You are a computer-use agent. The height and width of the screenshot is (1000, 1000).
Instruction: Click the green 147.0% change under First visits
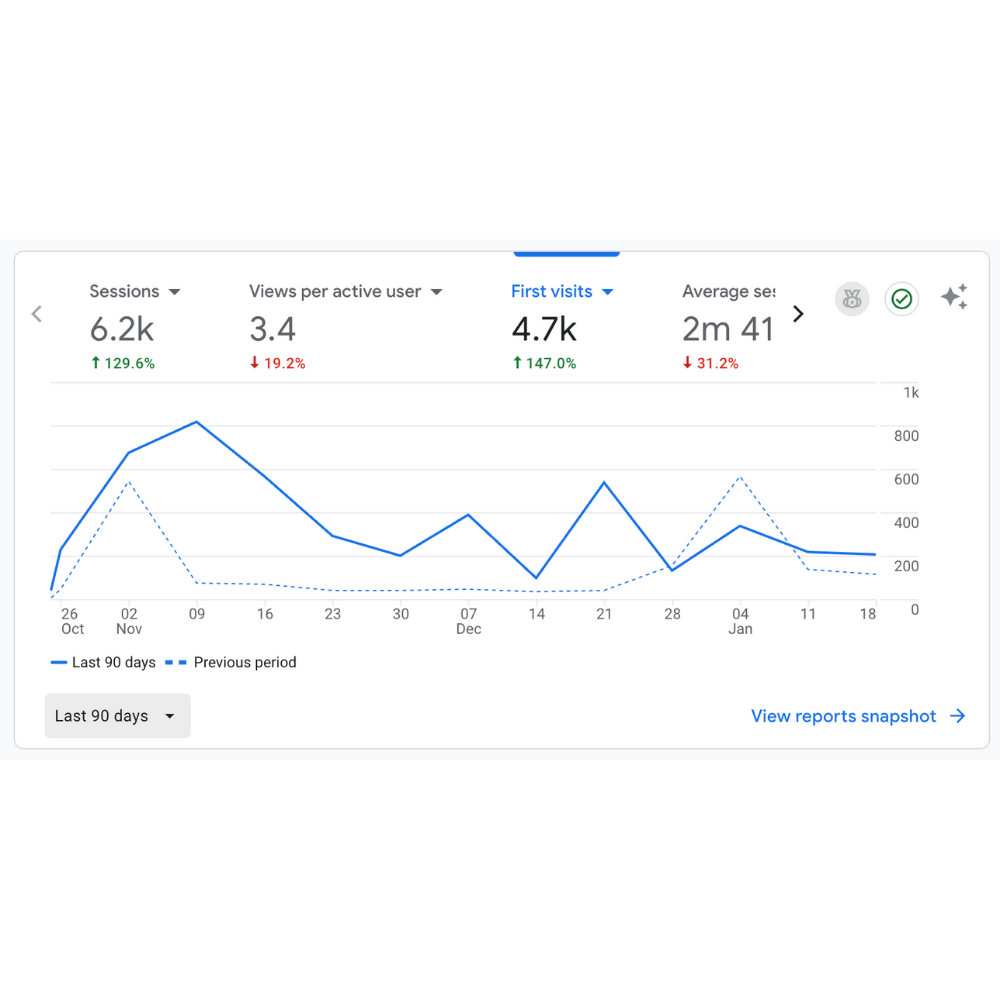[x=544, y=363]
